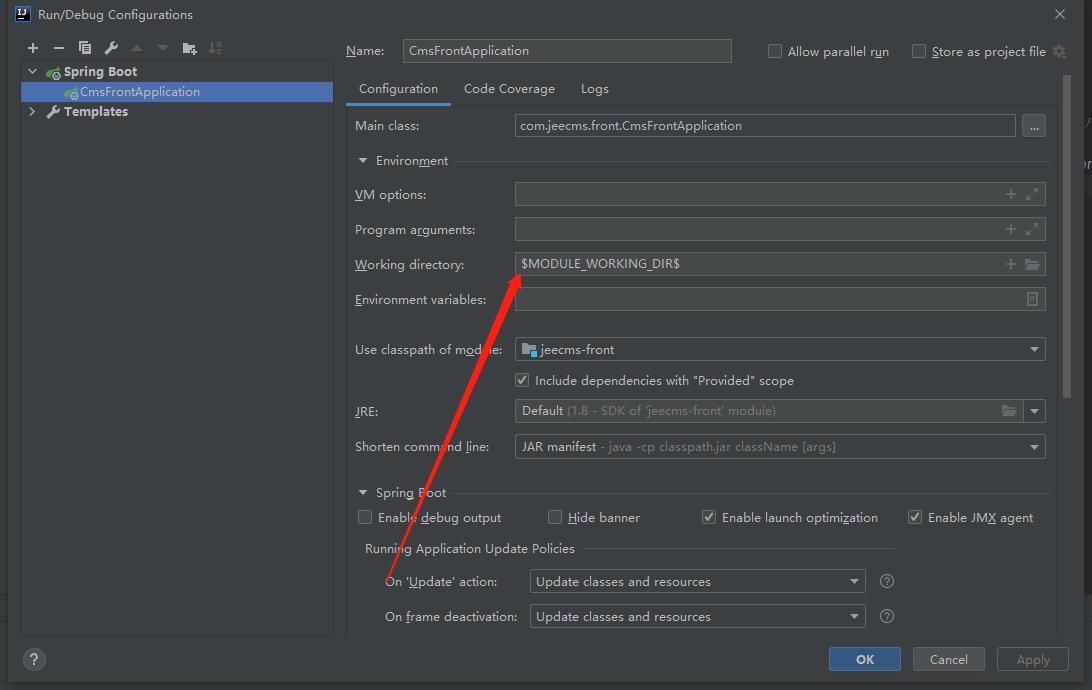The height and width of the screenshot is (690, 1092).
Task: Open the Logs tab
Action: point(594,89)
